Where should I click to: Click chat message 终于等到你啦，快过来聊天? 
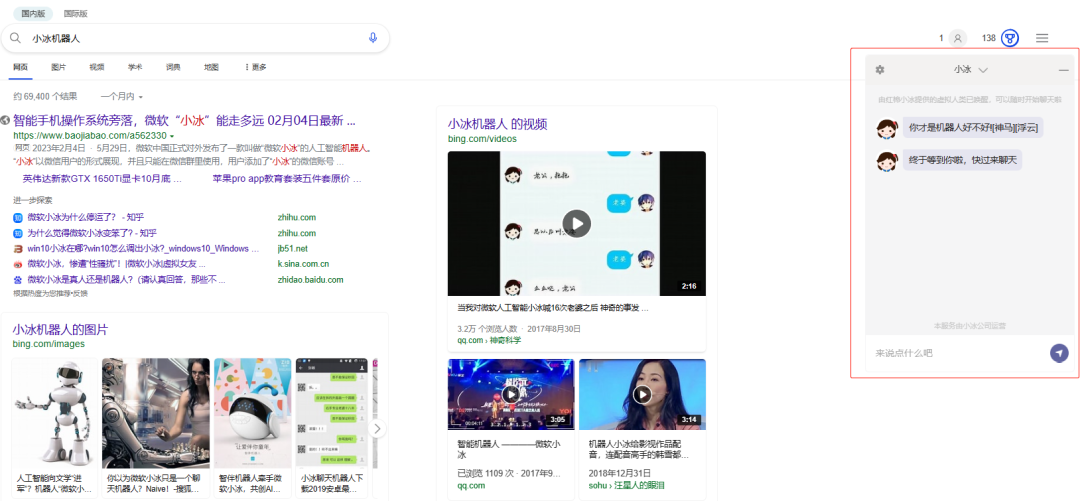point(962,160)
